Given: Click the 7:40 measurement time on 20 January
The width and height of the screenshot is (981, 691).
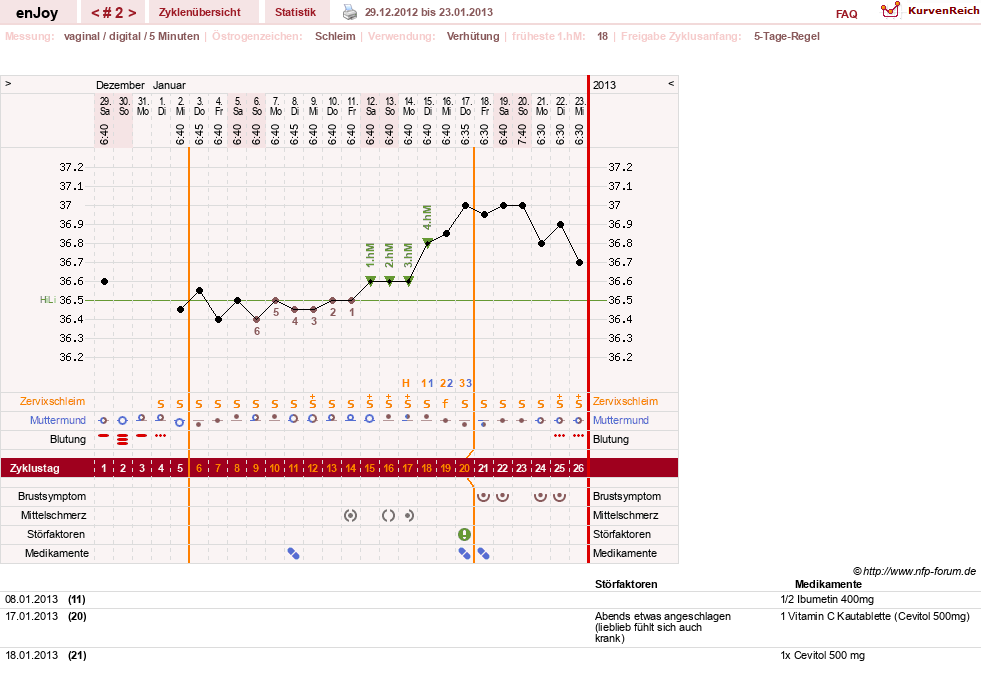Looking at the screenshot, I should 523,135.
